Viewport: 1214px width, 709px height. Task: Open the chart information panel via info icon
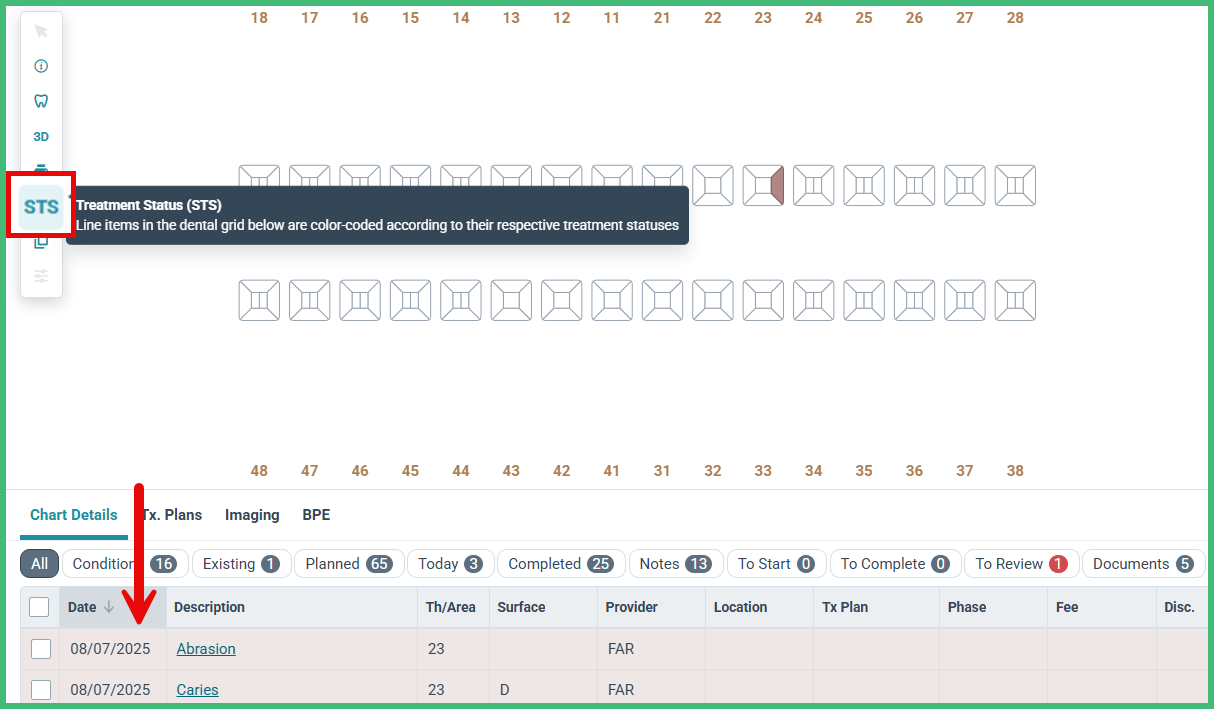coord(40,65)
